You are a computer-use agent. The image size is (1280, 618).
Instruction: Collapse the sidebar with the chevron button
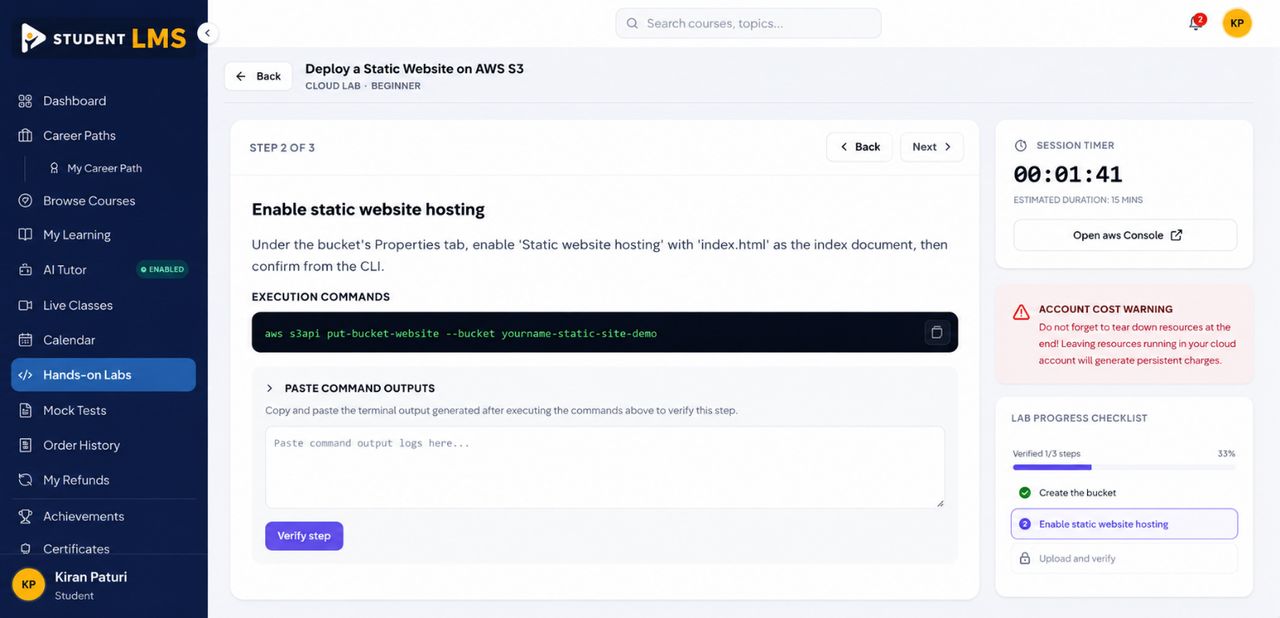click(207, 33)
